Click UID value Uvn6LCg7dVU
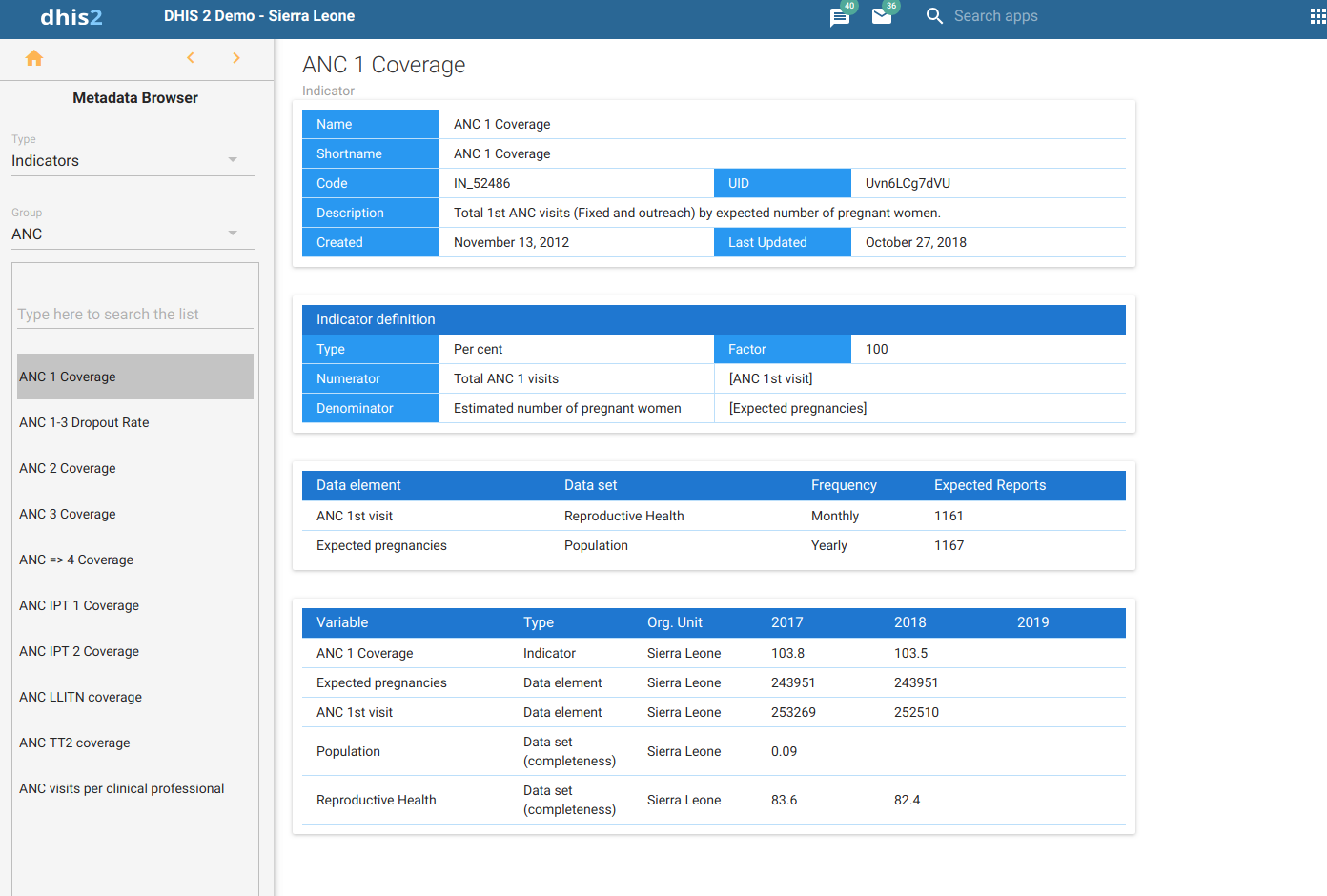The height and width of the screenshot is (896, 1327). [908, 183]
